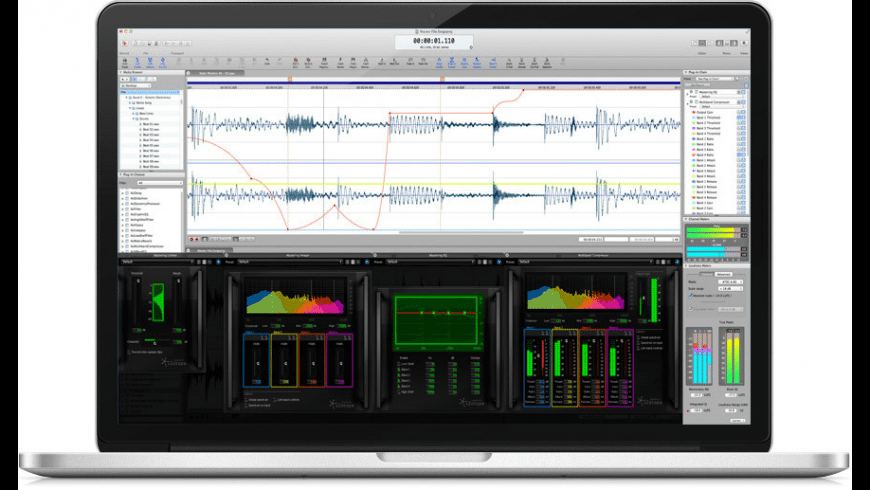Image resolution: width=870 pixels, height=490 pixels.
Task: Click the small gear beside the time display
Action: pyautogui.click(x=471, y=47)
